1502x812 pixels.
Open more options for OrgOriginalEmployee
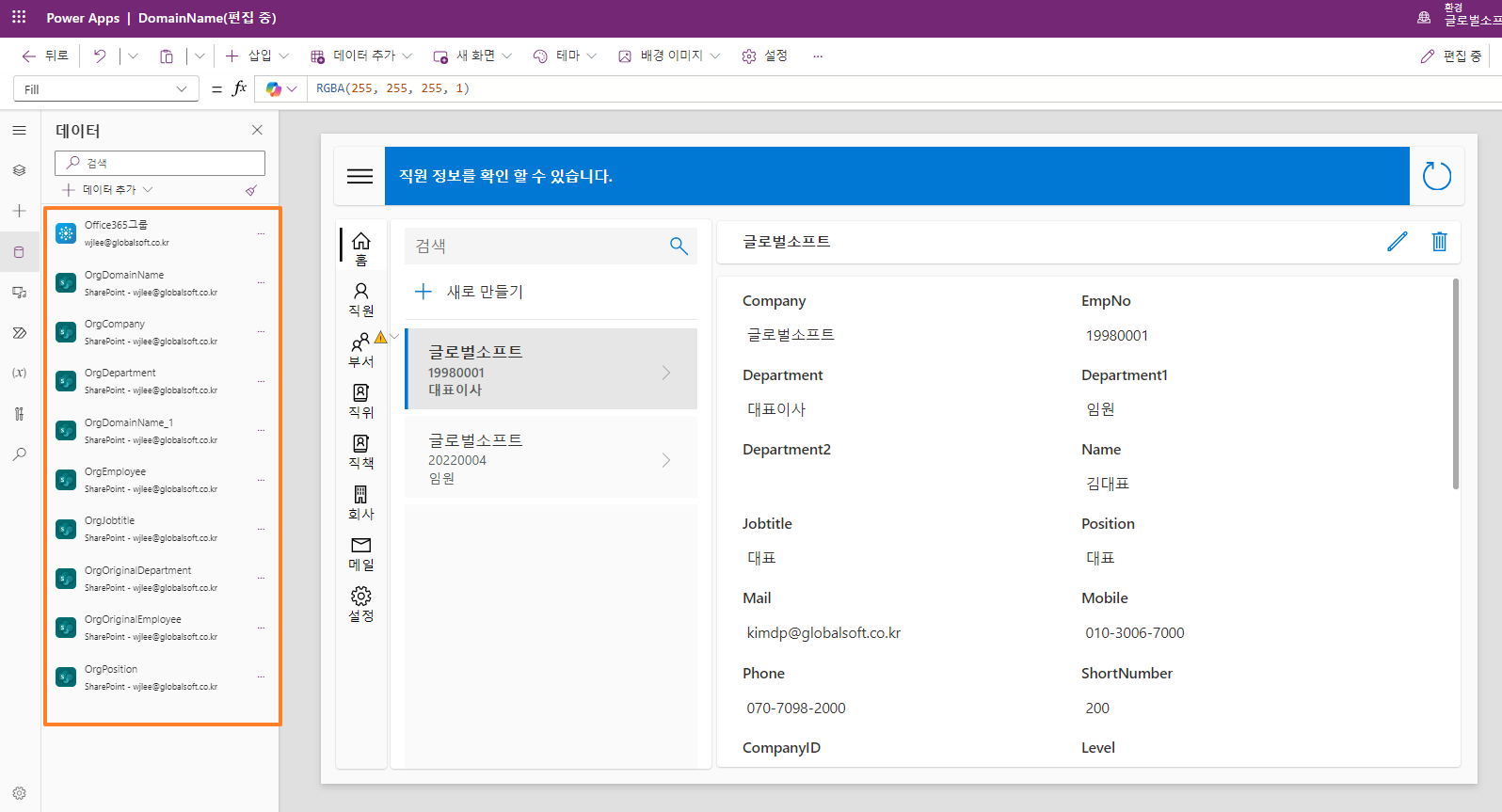[262, 628]
